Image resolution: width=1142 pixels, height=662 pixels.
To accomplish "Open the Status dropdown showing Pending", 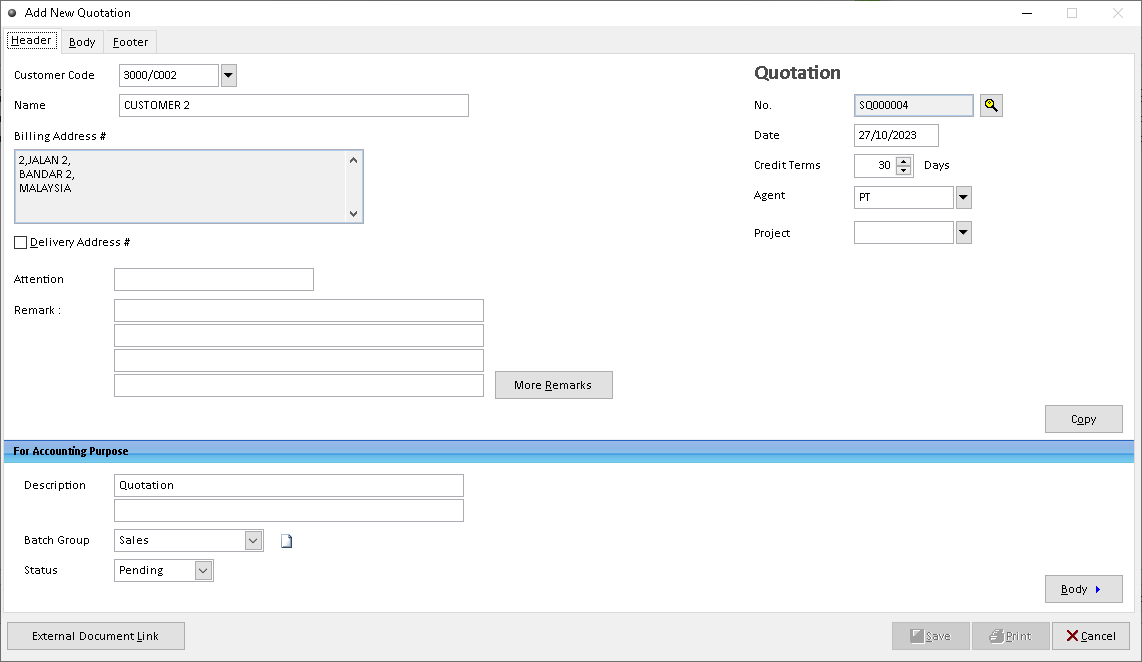I will pos(203,570).
